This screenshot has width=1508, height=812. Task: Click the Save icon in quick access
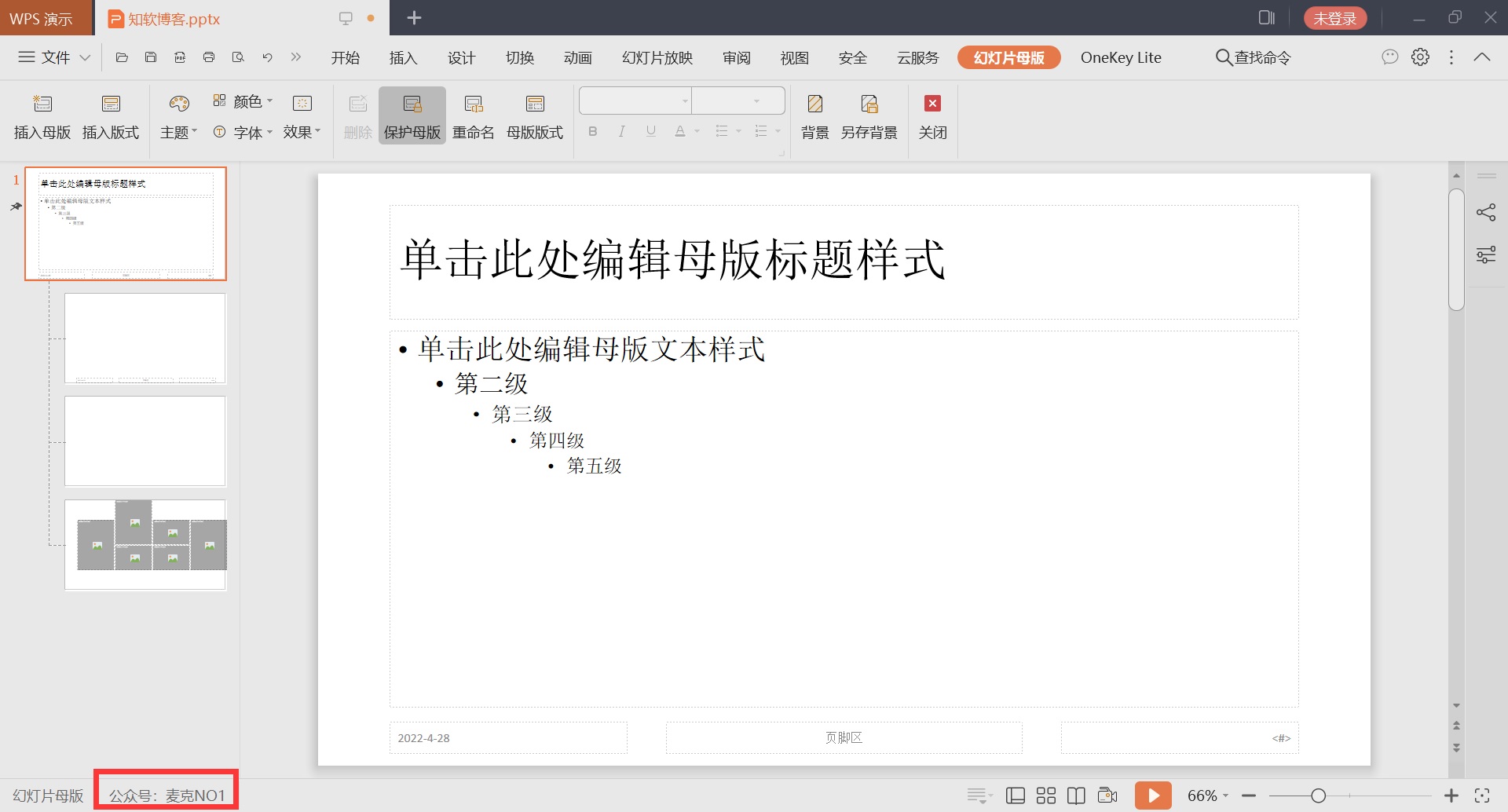(x=151, y=57)
